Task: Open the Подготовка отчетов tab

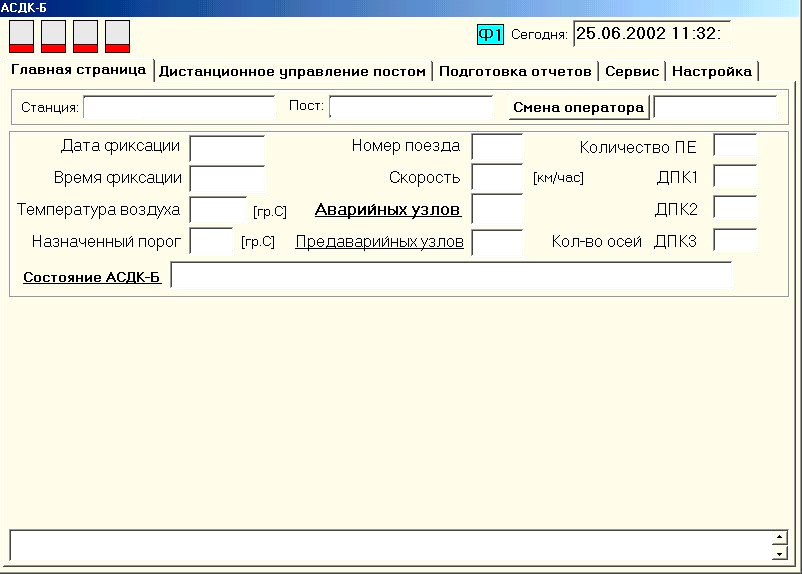Action: pos(515,71)
